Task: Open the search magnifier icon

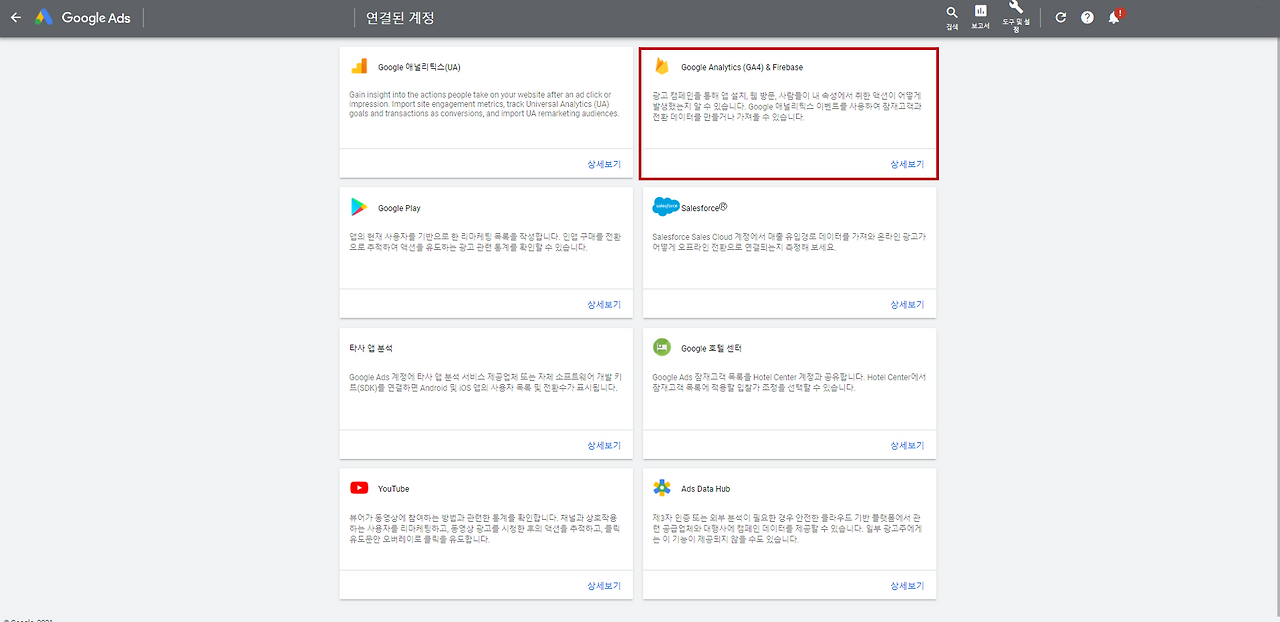Action: [x=952, y=13]
